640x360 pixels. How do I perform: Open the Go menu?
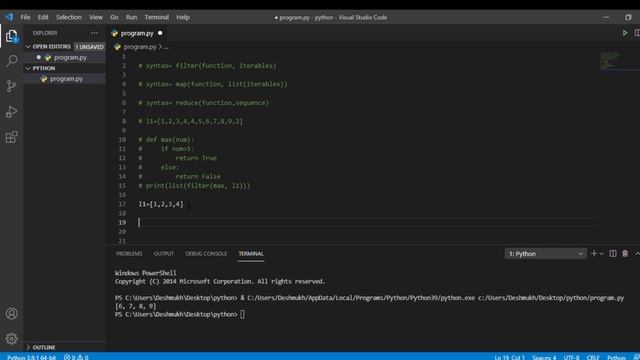coord(114,17)
